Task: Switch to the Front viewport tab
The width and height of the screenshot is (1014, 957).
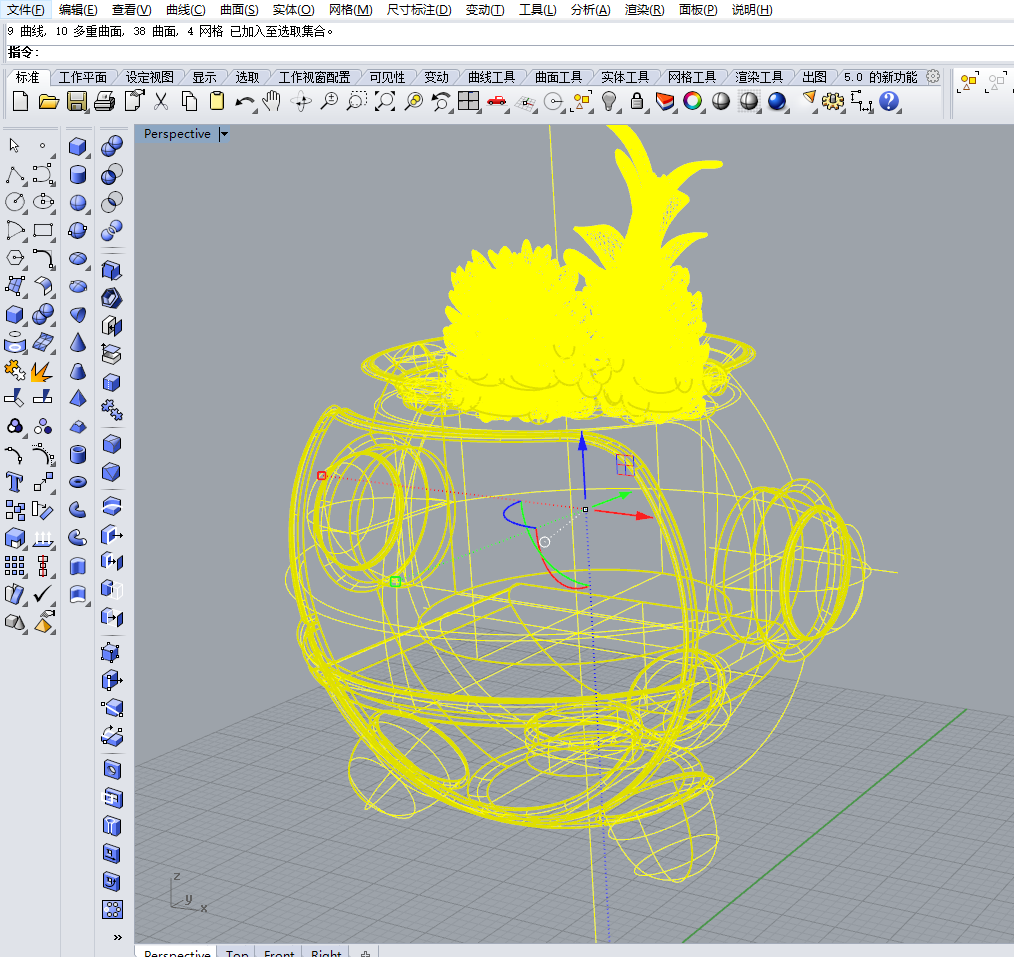Action: point(279,952)
